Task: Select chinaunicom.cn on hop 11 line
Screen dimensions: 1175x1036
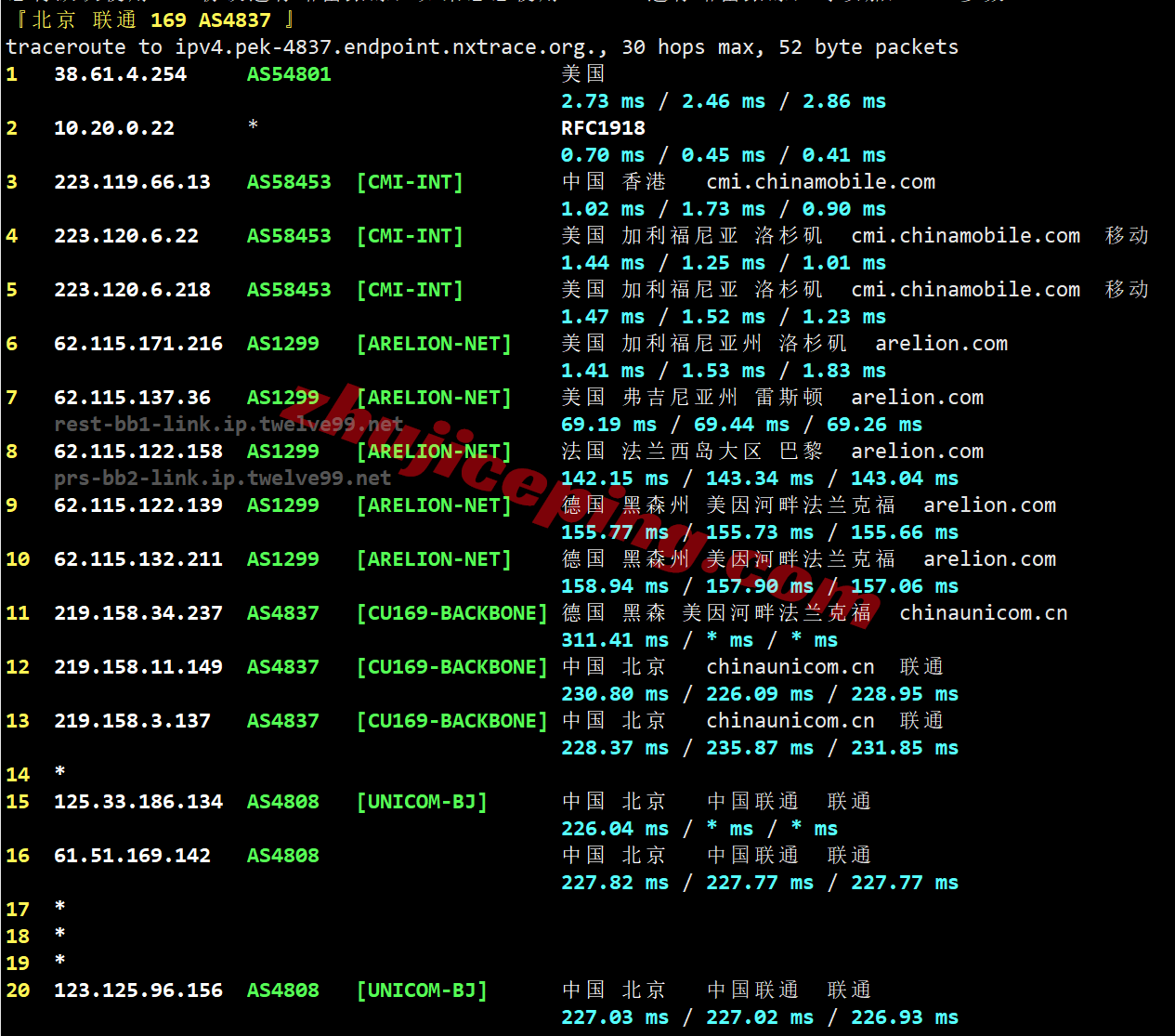Action: 984,613
